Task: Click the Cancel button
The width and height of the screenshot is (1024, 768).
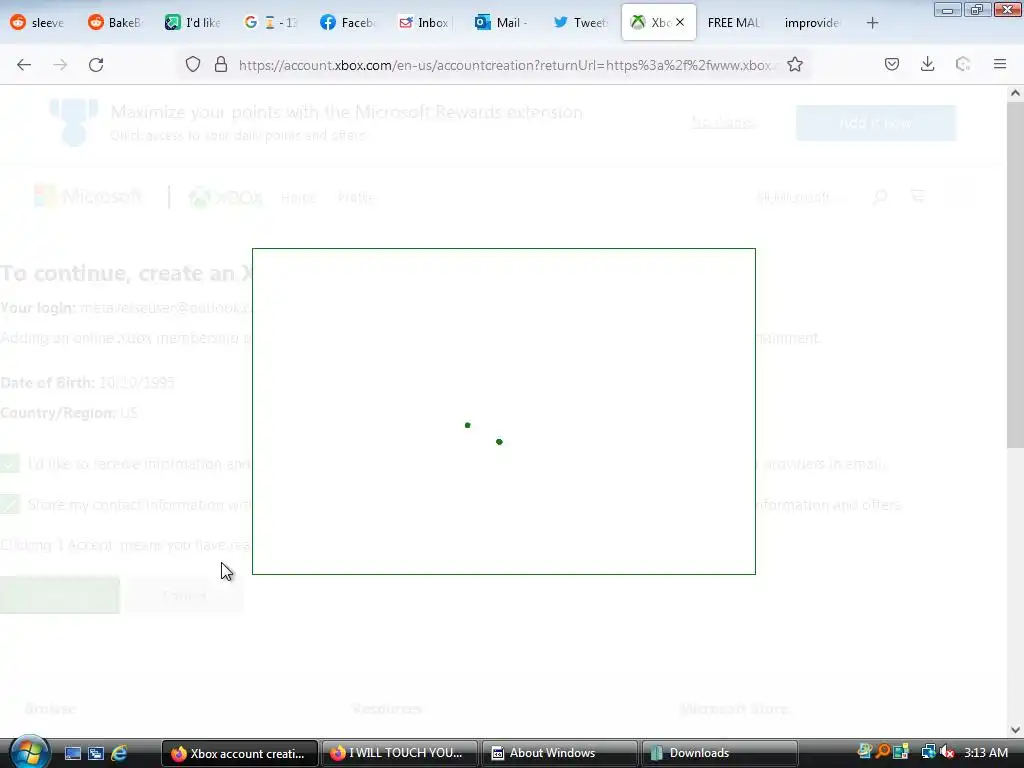Action: point(184,595)
